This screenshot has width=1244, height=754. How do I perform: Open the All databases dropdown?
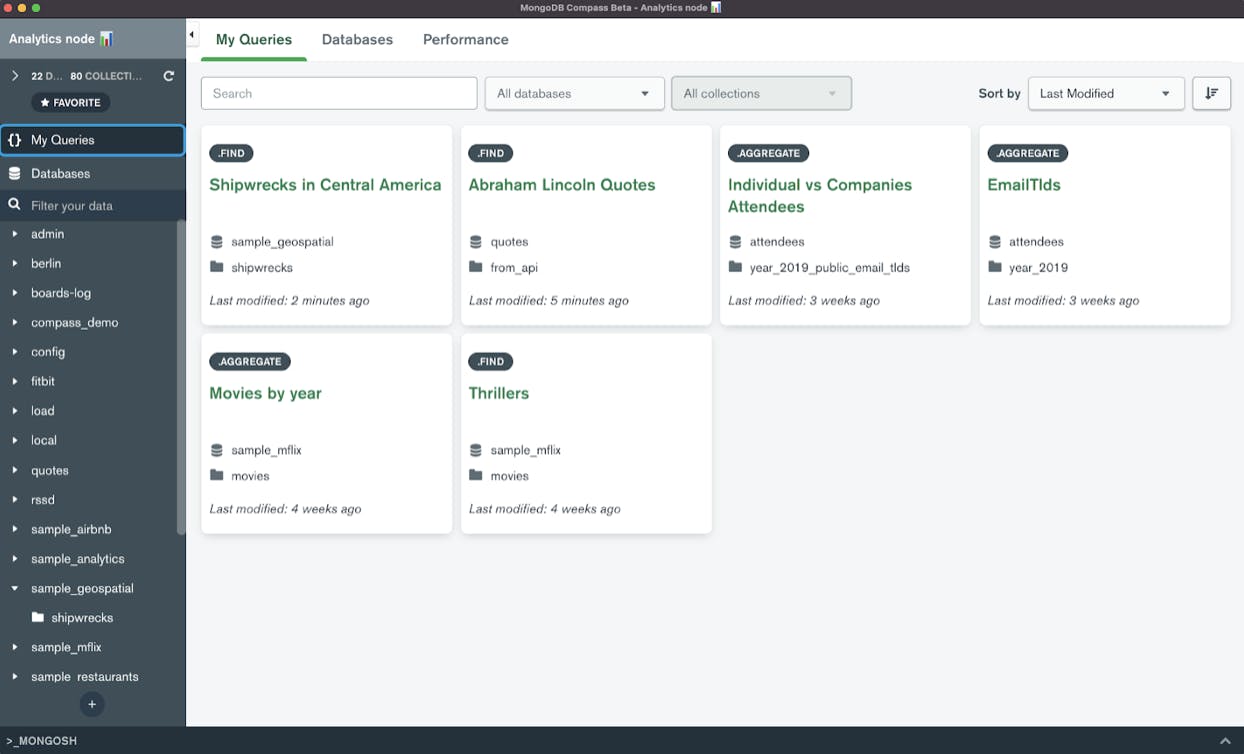(x=574, y=93)
